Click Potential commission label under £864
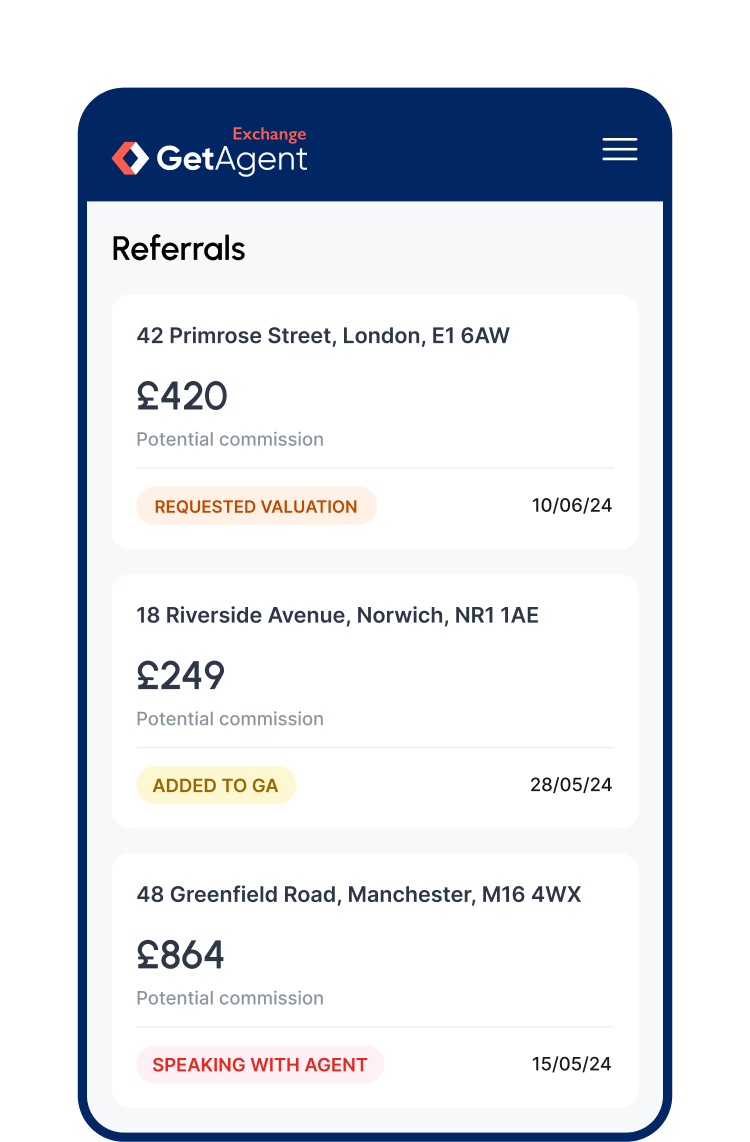 (230, 998)
